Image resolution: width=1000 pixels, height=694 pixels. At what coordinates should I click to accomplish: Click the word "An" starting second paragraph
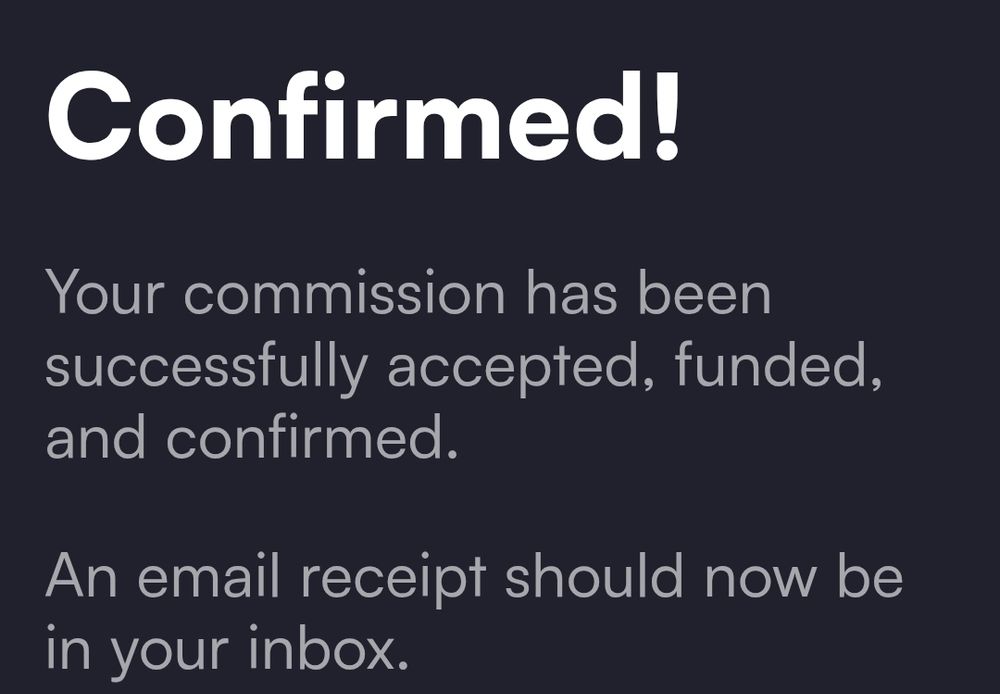81,576
